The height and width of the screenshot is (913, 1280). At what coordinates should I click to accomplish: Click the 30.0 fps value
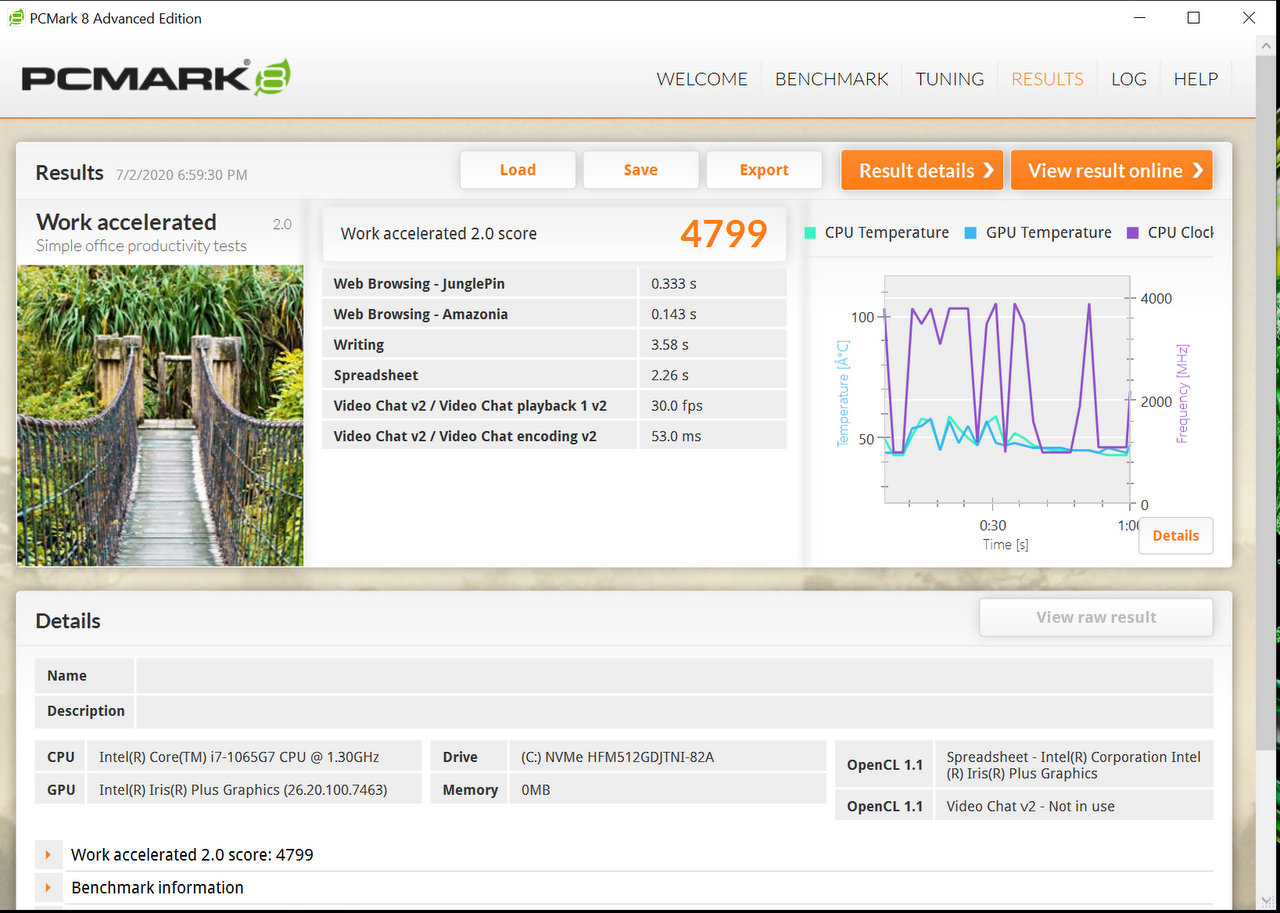coord(677,406)
